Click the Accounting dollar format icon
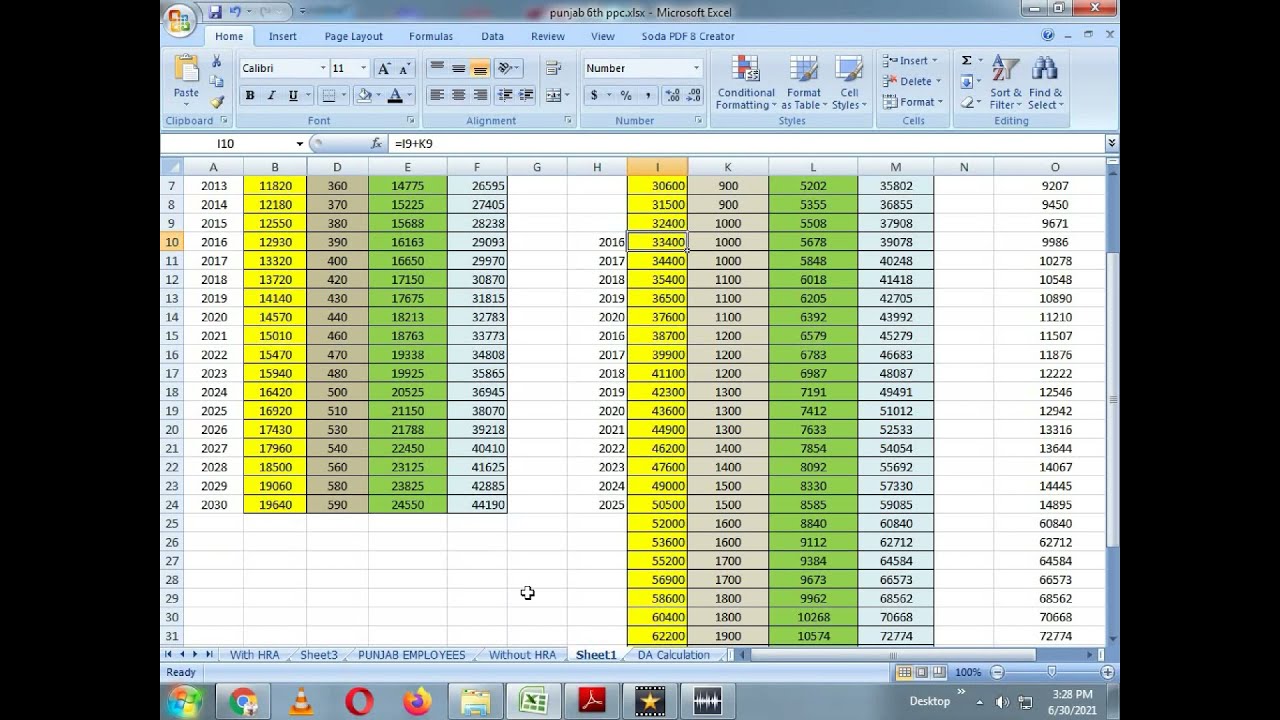Screen dimensions: 1280x720 (x=594, y=95)
